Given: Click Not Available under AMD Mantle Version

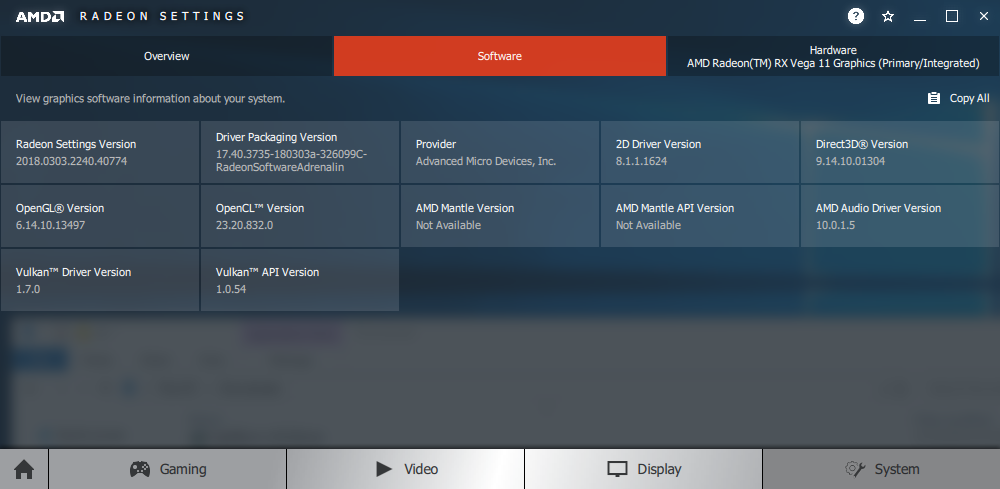Looking at the screenshot, I should tap(448, 225).
